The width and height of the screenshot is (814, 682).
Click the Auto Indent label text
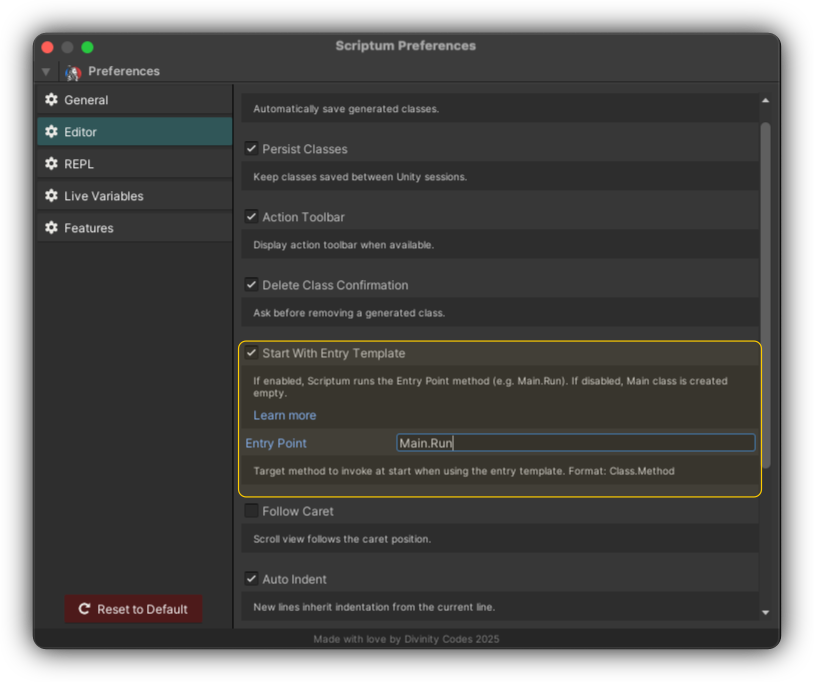pyautogui.click(x=294, y=579)
